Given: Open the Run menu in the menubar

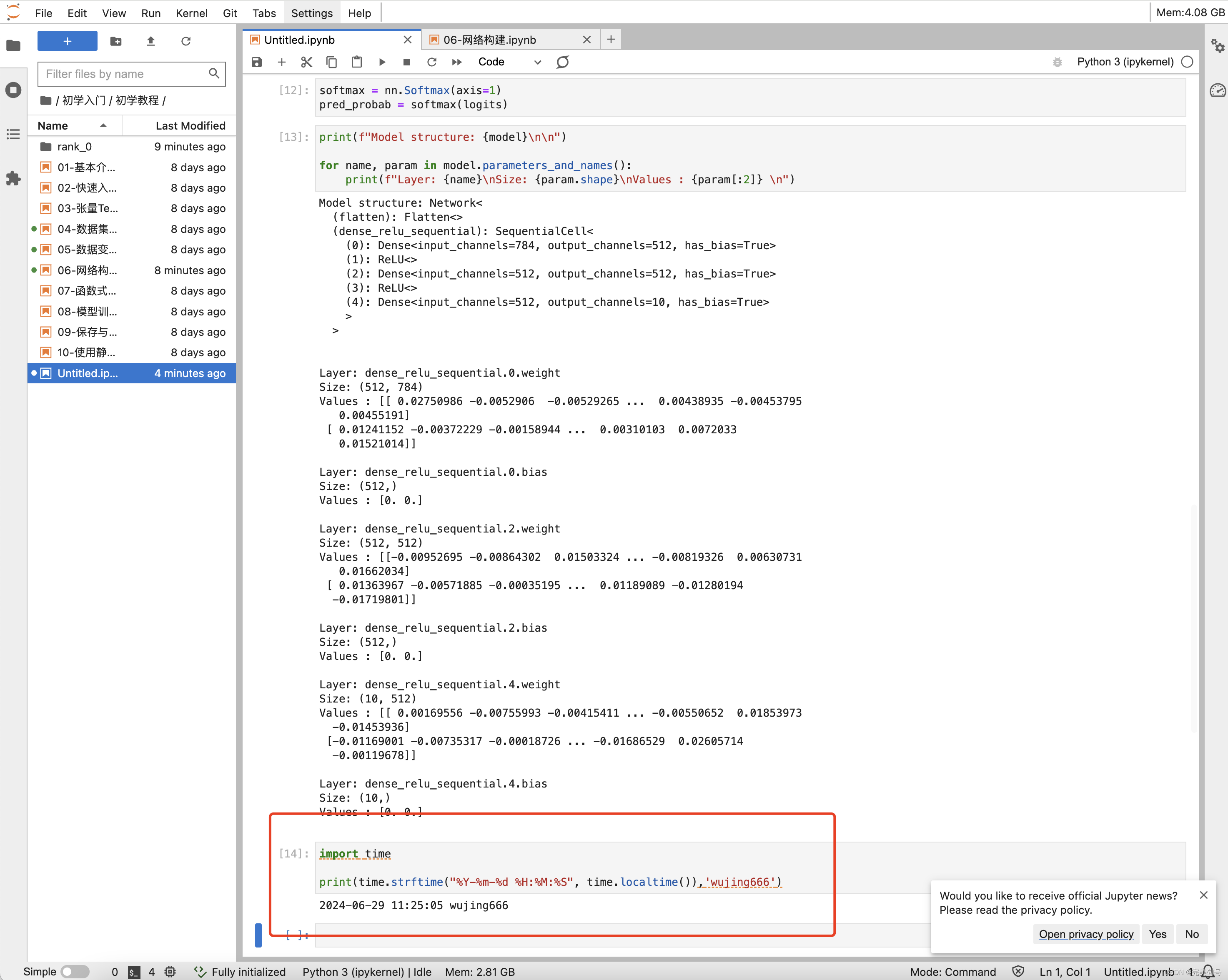Looking at the screenshot, I should coord(151,12).
